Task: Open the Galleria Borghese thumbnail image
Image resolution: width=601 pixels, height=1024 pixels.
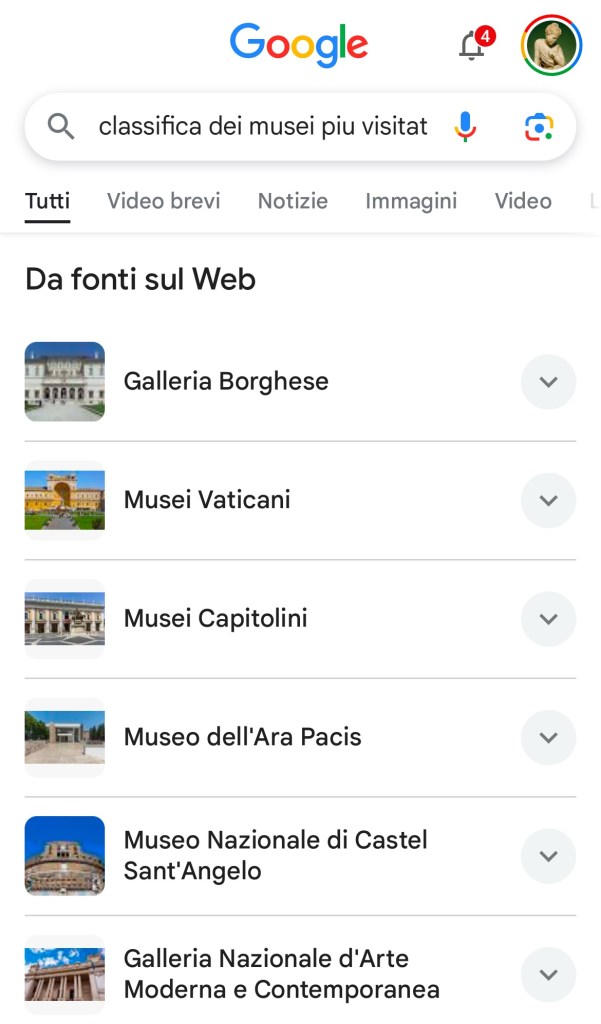Action: [65, 382]
